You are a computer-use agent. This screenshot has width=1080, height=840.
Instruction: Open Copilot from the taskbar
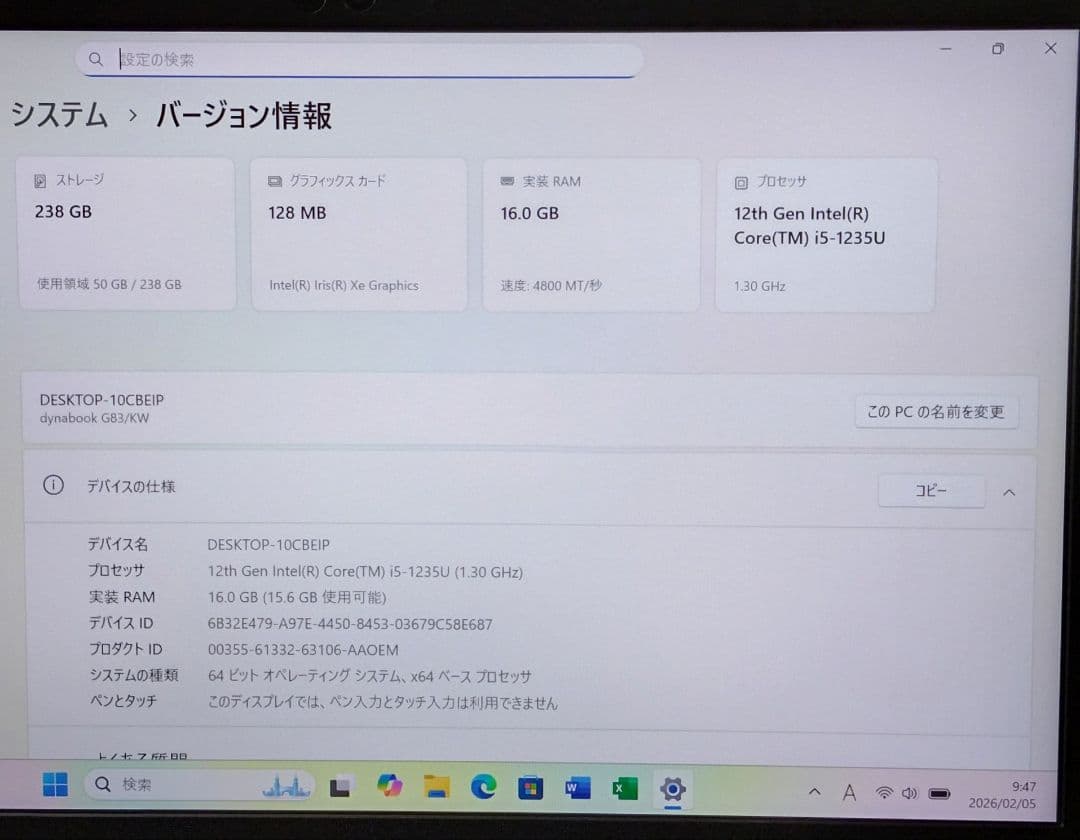(390, 788)
